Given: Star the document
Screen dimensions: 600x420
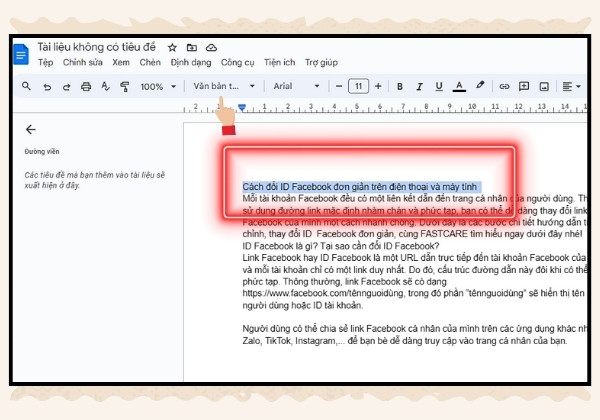Looking at the screenshot, I should click(172, 47).
